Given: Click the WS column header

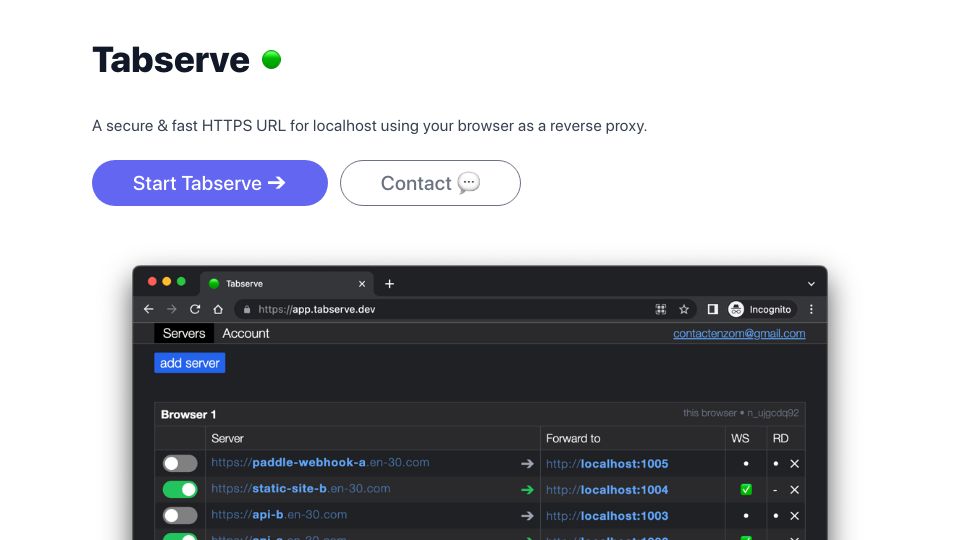Looking at the screenshot, I should (x=740, y=438).
